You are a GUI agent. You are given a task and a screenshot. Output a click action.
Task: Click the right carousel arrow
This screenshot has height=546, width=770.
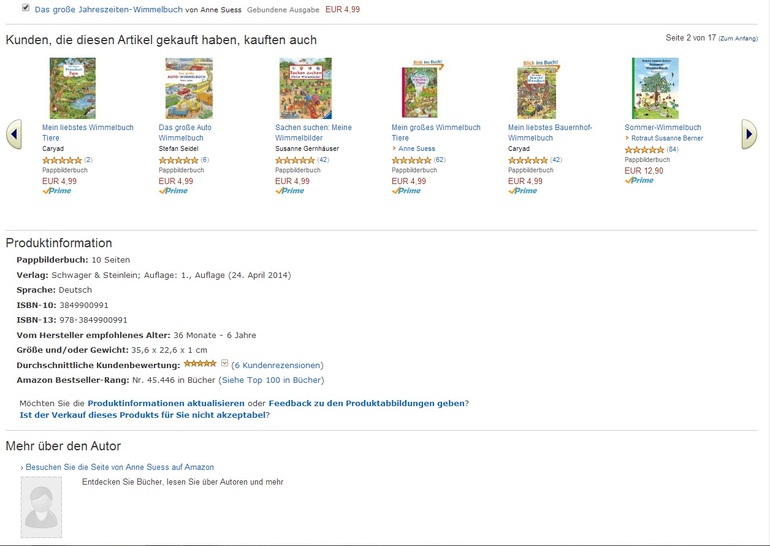tap(748, 133)
